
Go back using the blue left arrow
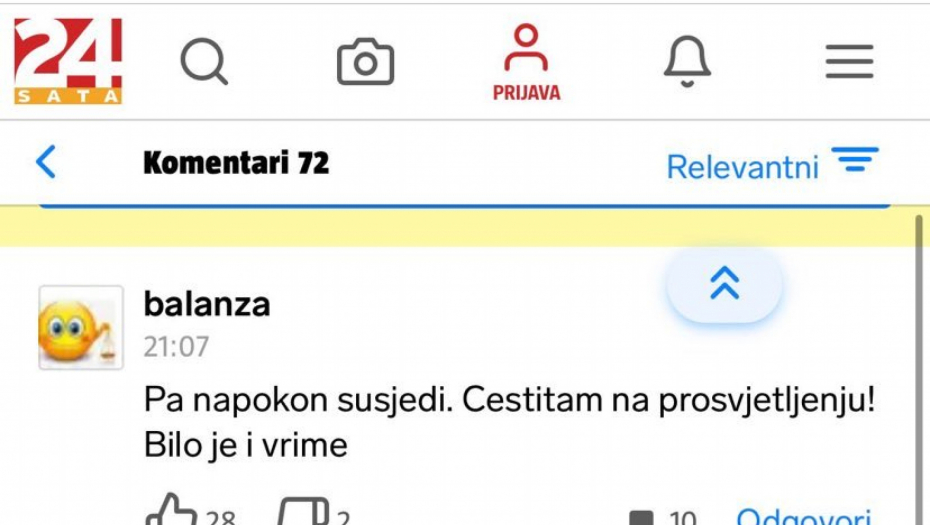(46, 161)
